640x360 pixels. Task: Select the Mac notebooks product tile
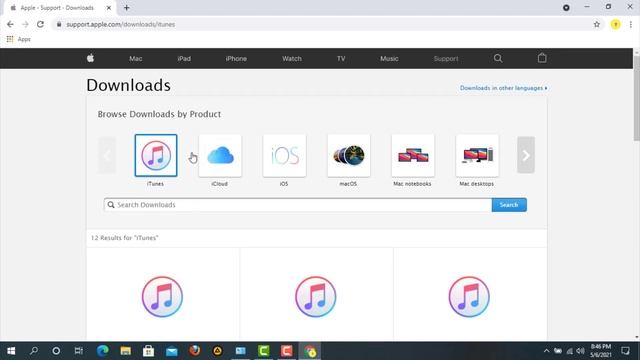[x=413, y=156]
